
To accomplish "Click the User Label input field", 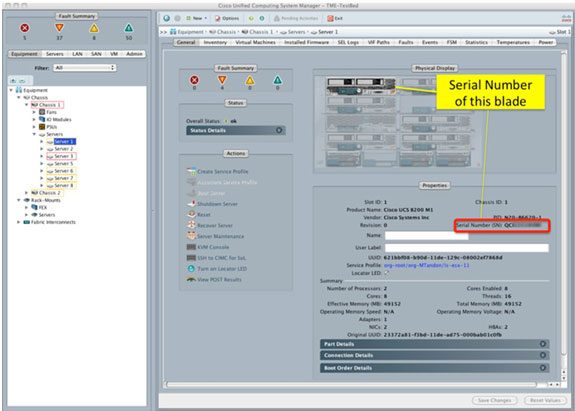I will [466, 248].
